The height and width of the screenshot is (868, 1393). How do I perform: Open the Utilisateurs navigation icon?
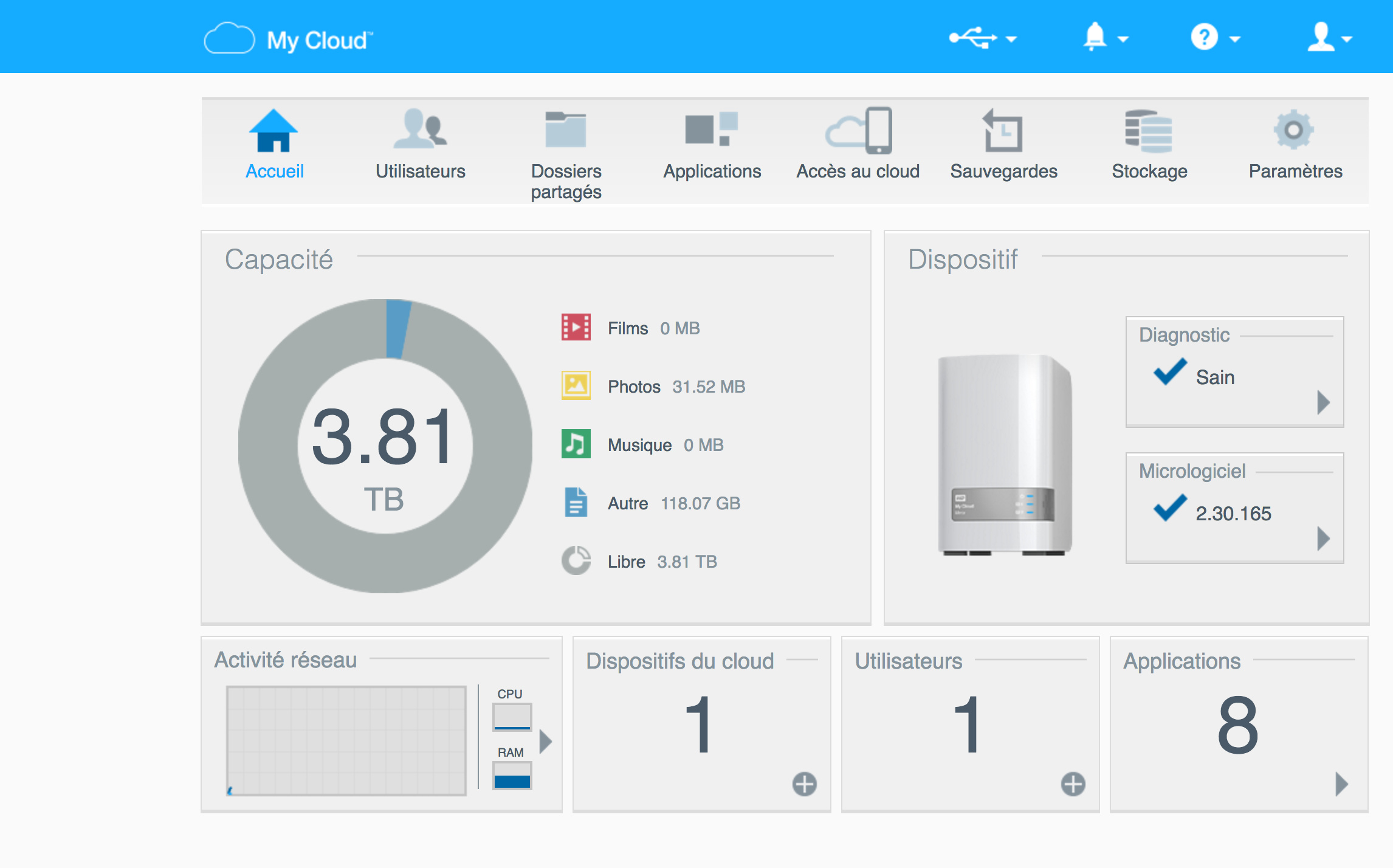(420, 130)
